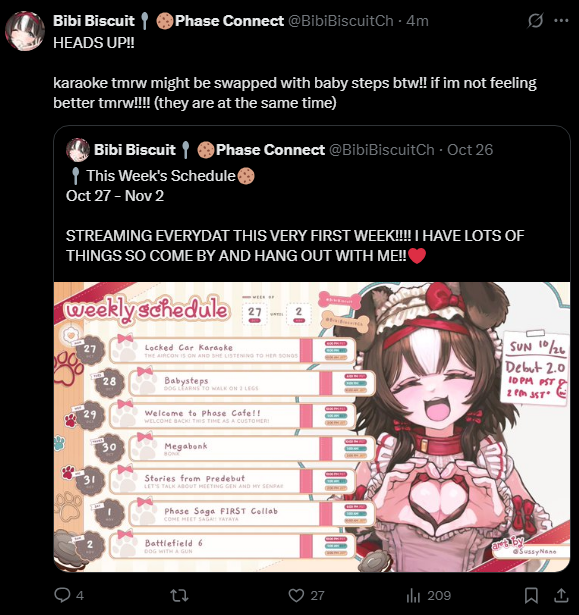Viewport: 579px width, 615px height.
Task: Open the three-dot more options menu
Action: 561,20
